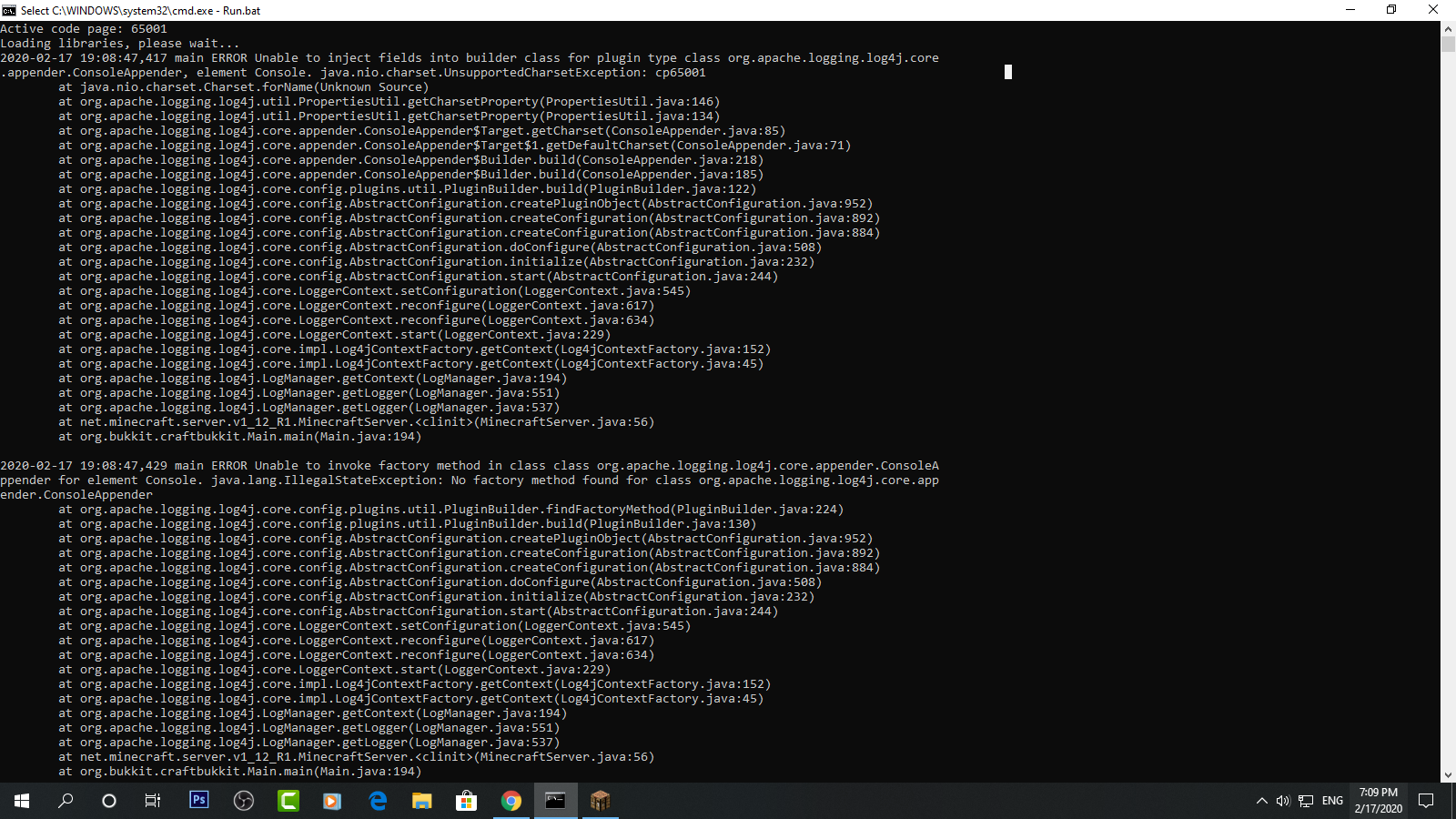The image size is (1456, 819).
Task: Click the line ending 'PluginBuilder.java:224'
Action: pos(451,510)
